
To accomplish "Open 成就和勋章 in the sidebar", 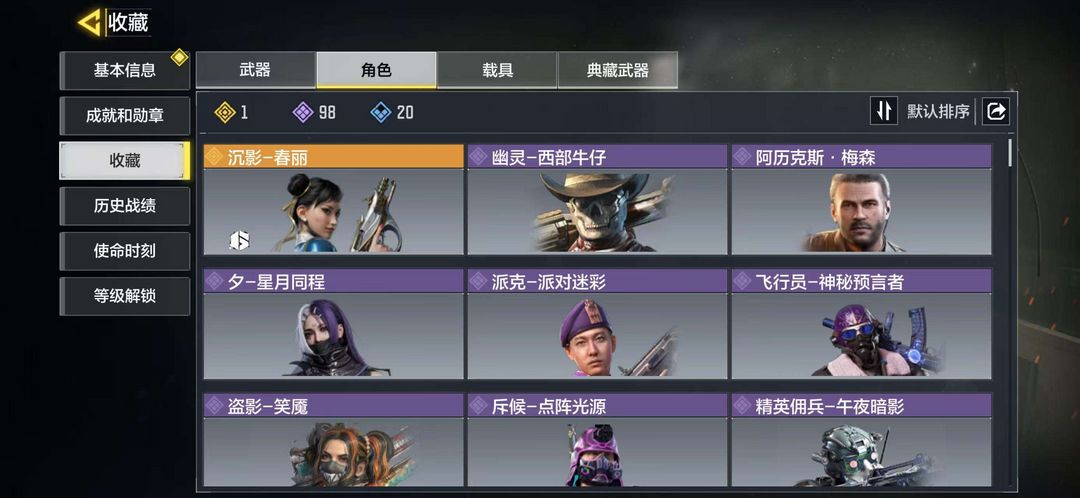I will tap(125, 116).
